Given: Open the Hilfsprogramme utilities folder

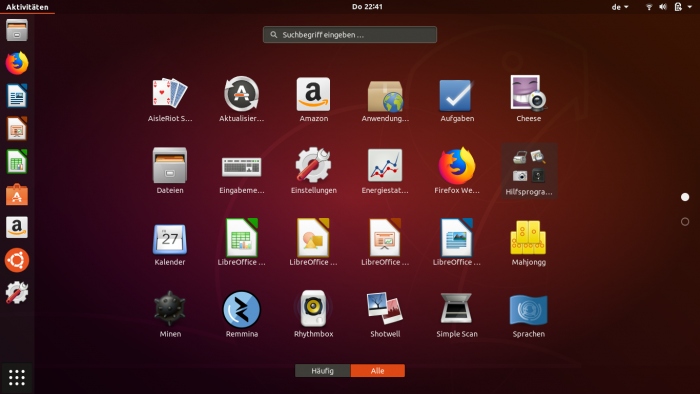Looking at the screenshot, I should click(x=529, y=171).
